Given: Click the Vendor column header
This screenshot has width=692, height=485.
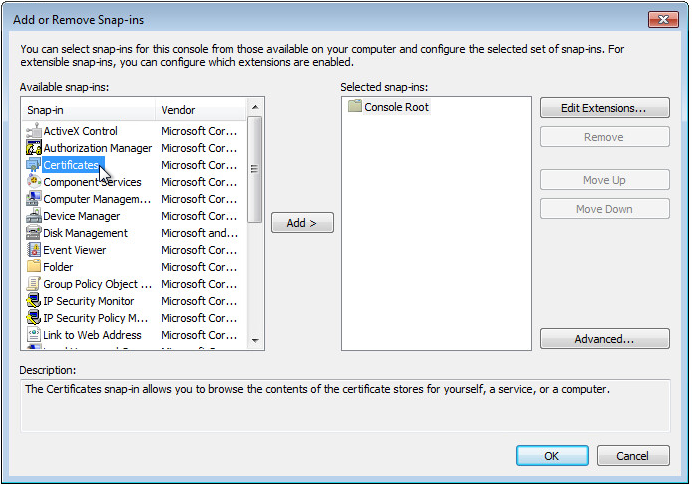Looking at the screenshot, I should pyautogui.click(x=200, y=110).
